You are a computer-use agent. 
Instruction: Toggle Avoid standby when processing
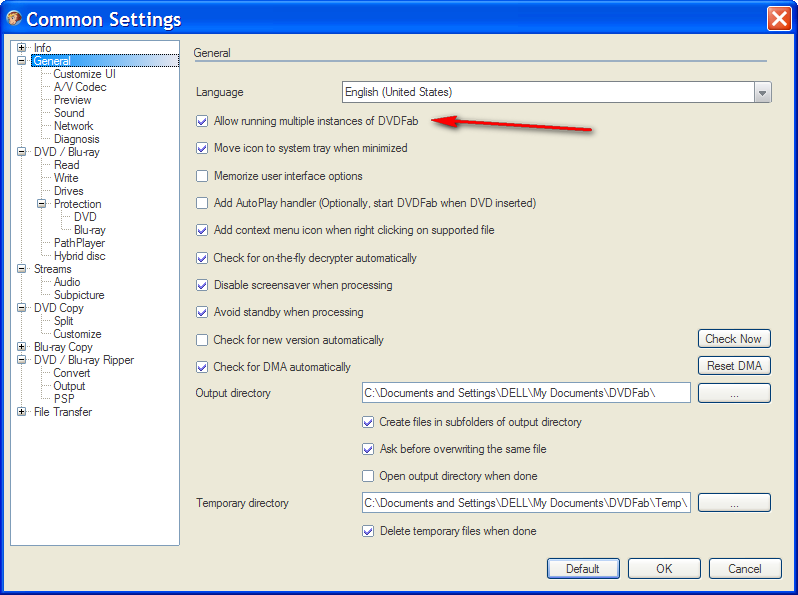[202, 312]
